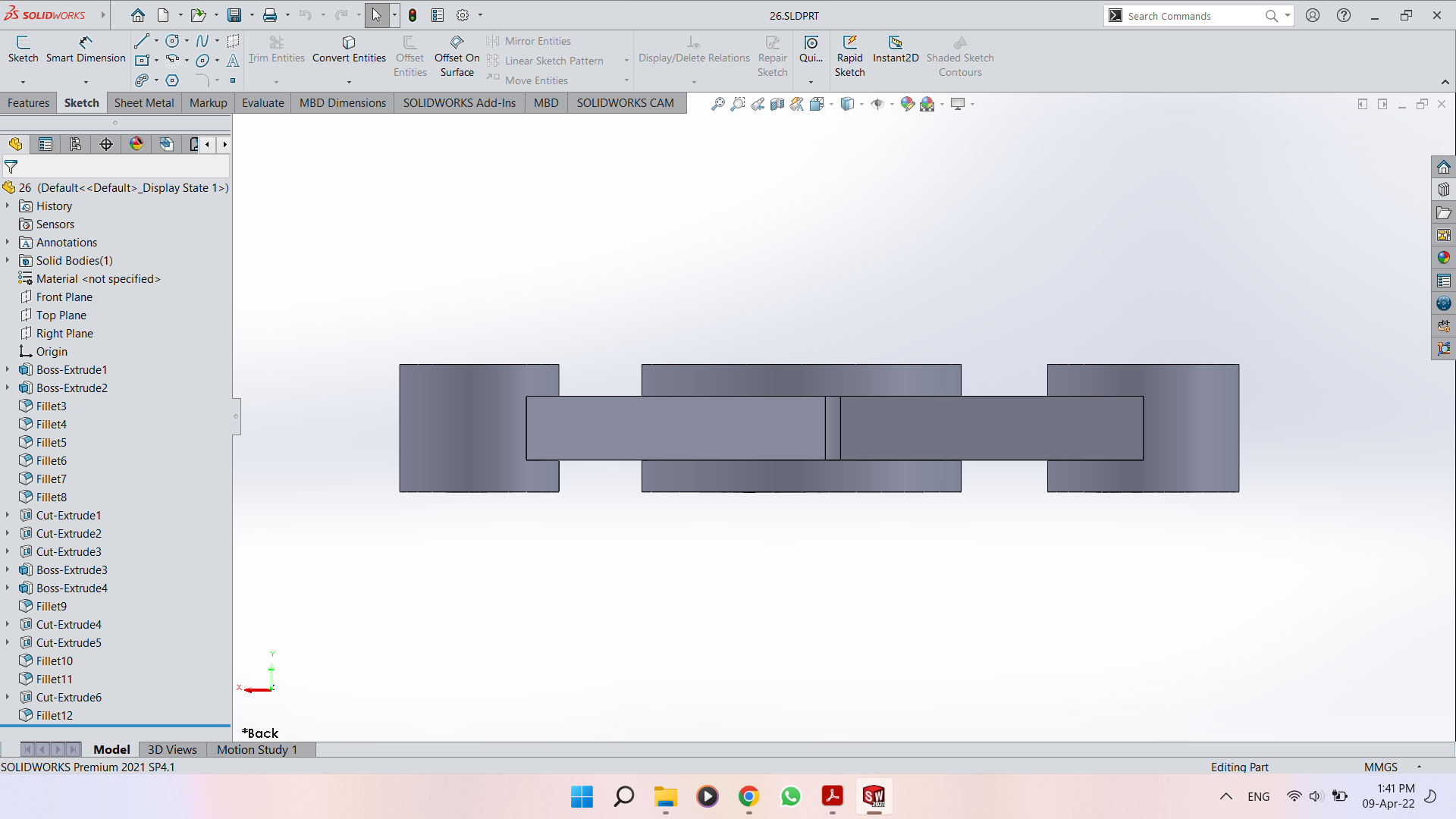Viewport: 1456px width, 819px height.
Task: Select the Polygon sketch tool
Action: click(172, 80)
